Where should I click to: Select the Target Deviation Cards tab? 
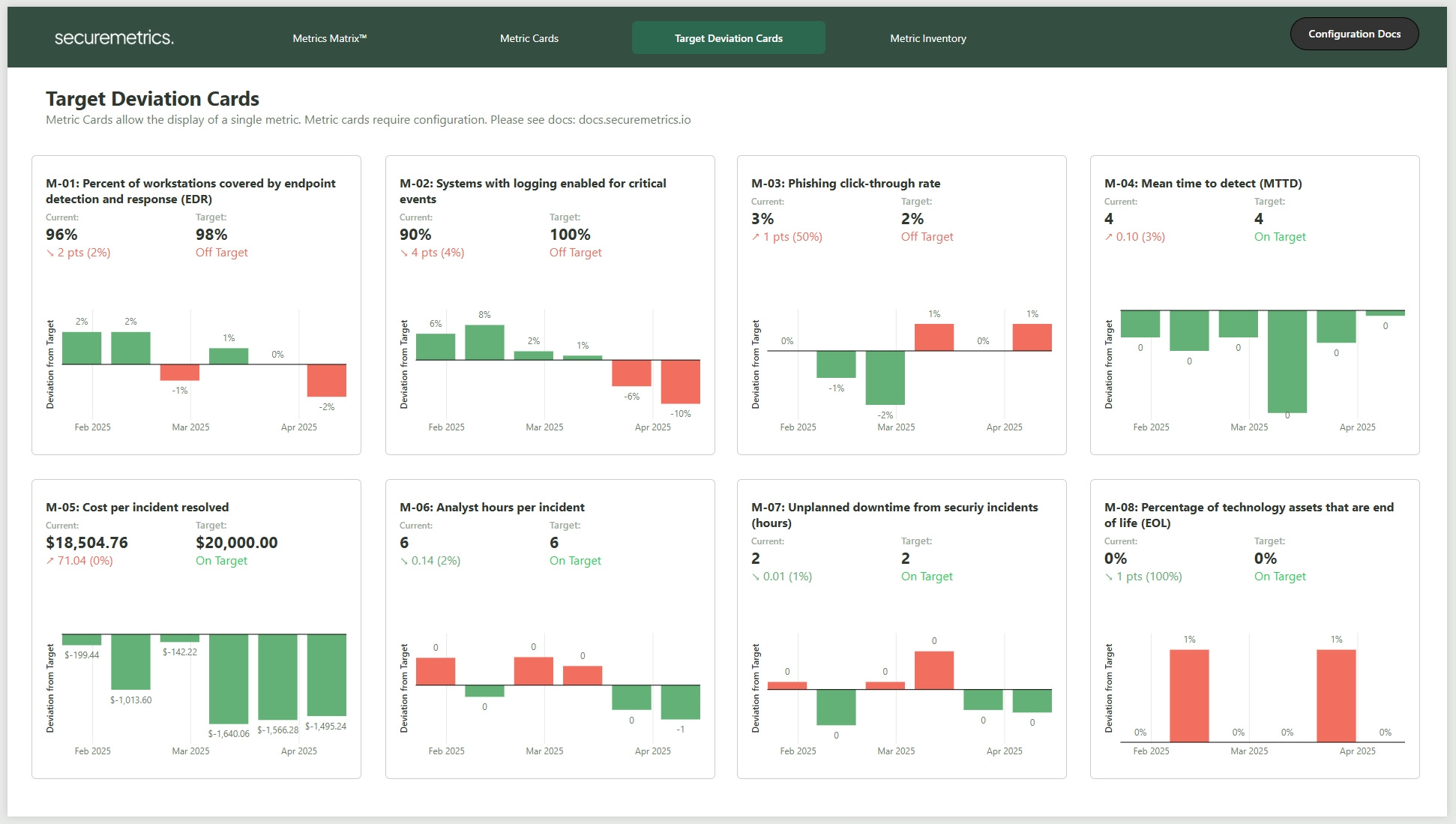click(728, 38)
